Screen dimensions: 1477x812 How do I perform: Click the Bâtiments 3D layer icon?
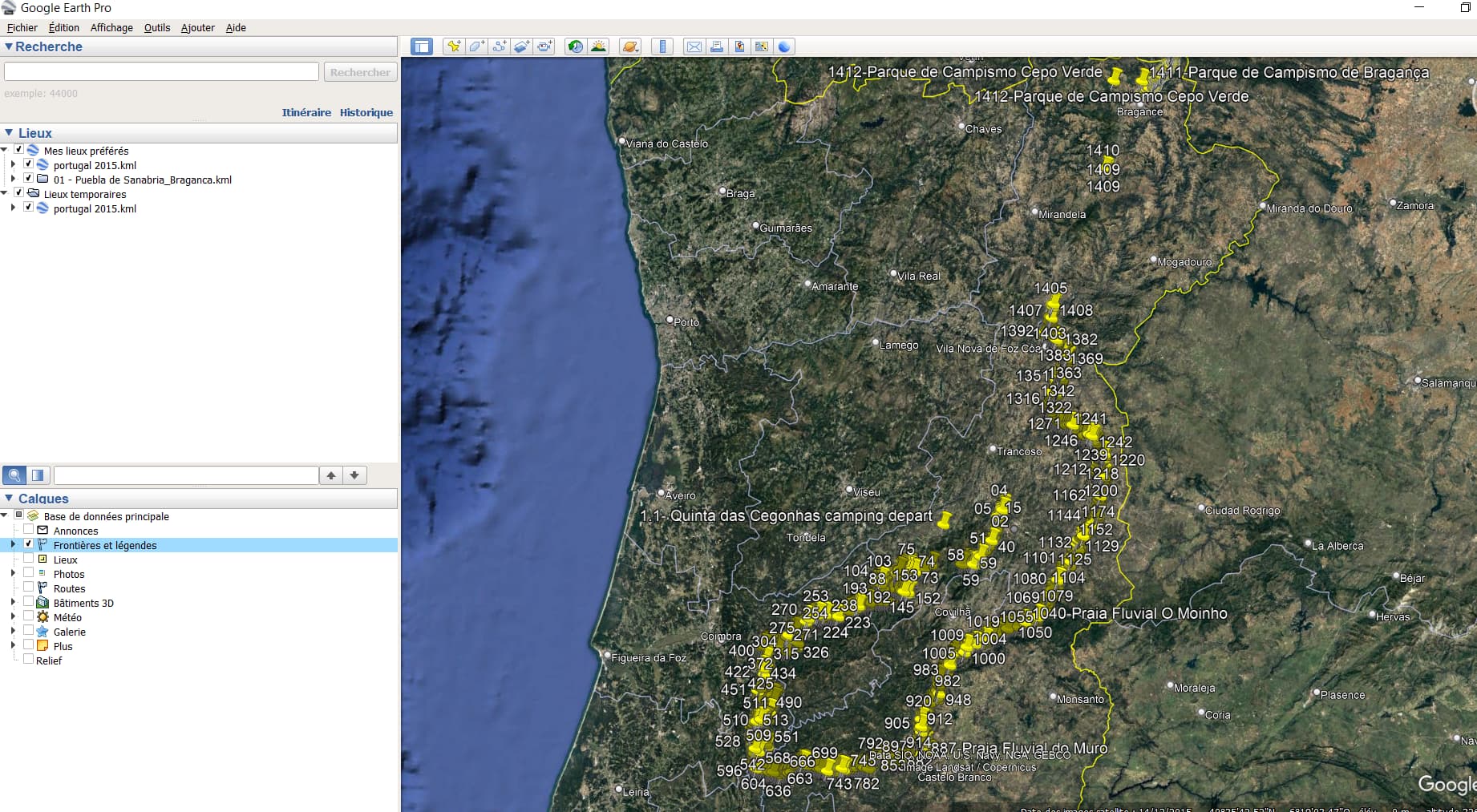pyautogui.click(x=42, y=603)
